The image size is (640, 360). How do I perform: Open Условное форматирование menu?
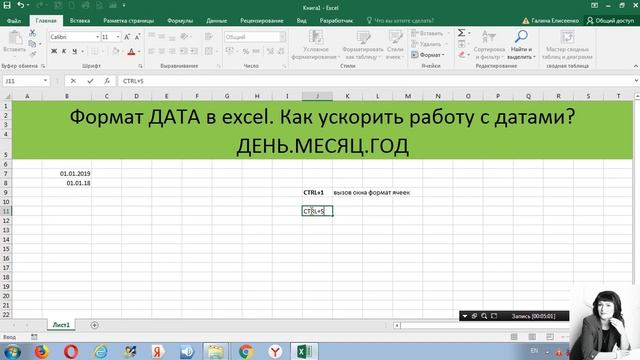click(315, 45)
